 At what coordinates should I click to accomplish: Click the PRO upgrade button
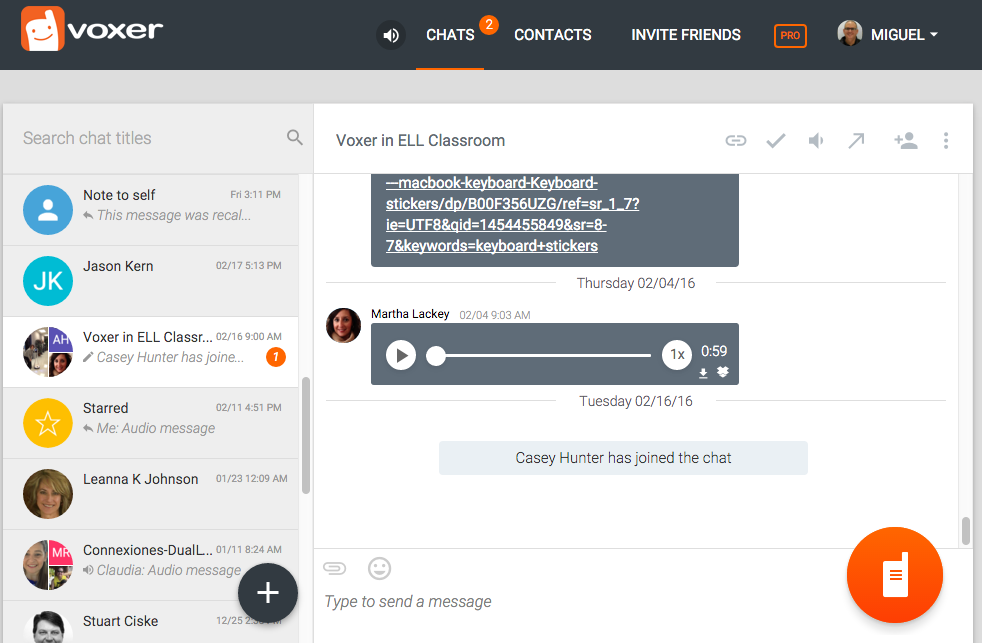pos(790,35)
